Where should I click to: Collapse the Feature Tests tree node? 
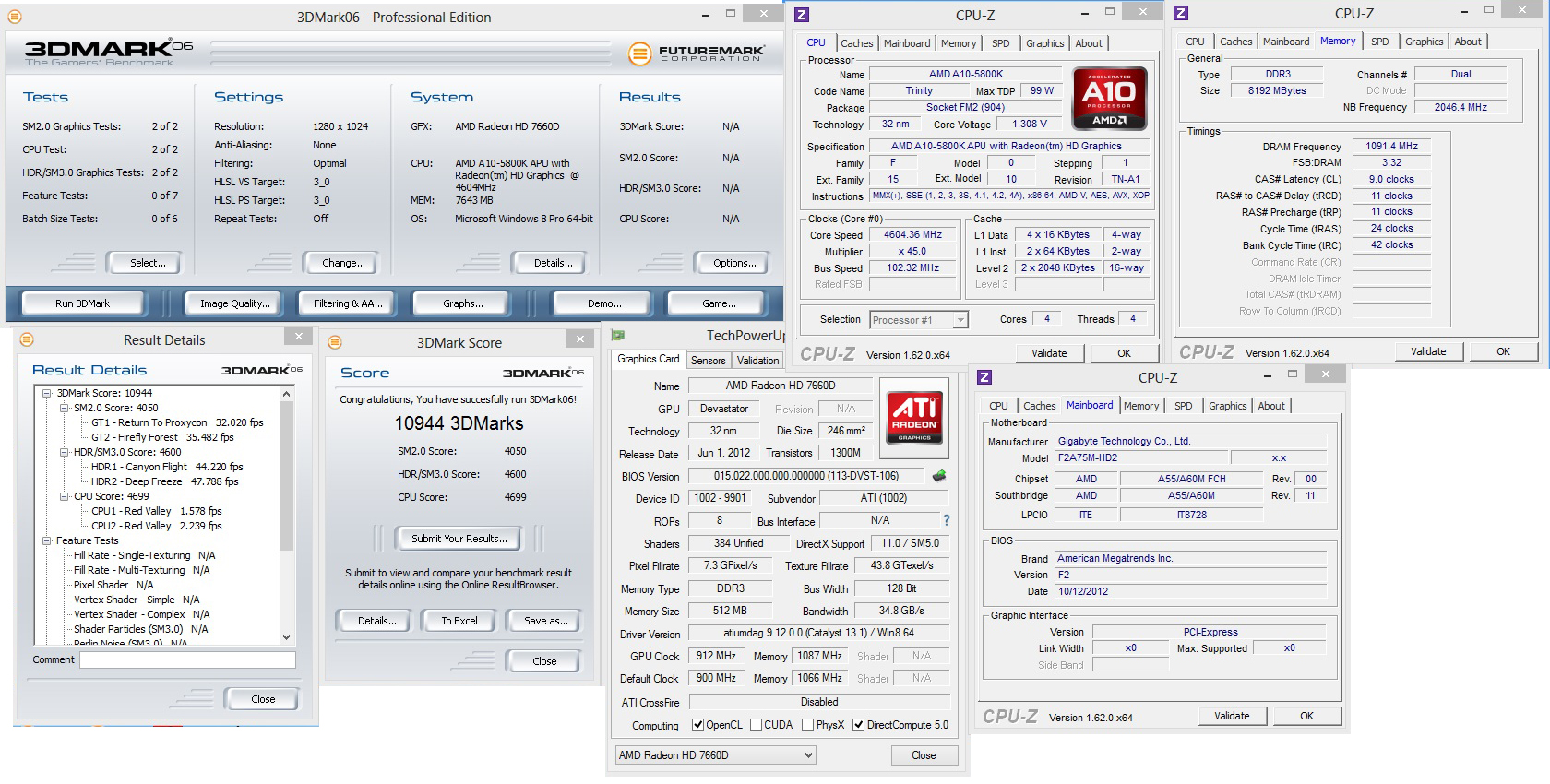(x=47, y=540)
